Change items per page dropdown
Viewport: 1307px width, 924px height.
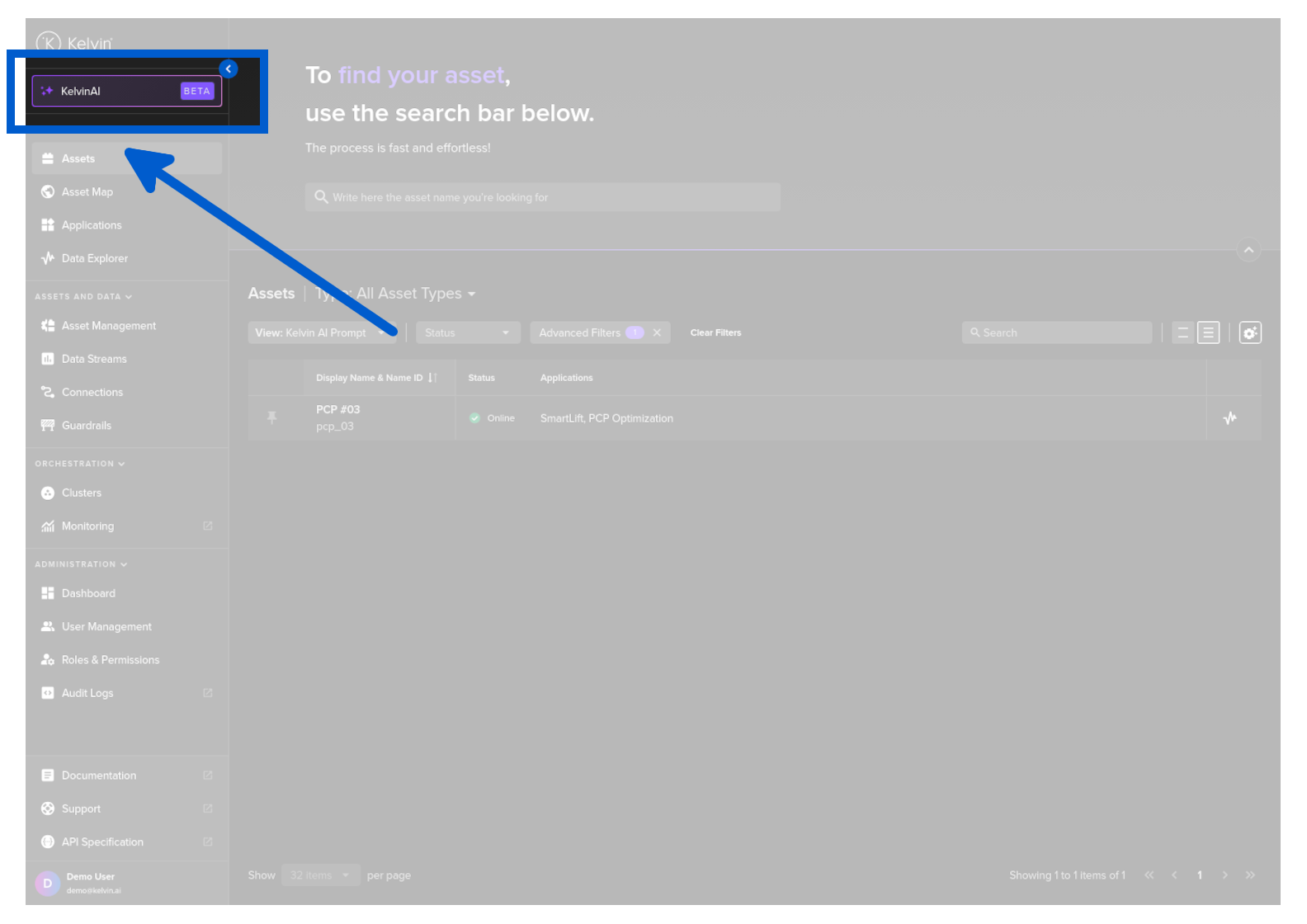tap(320, 875)
